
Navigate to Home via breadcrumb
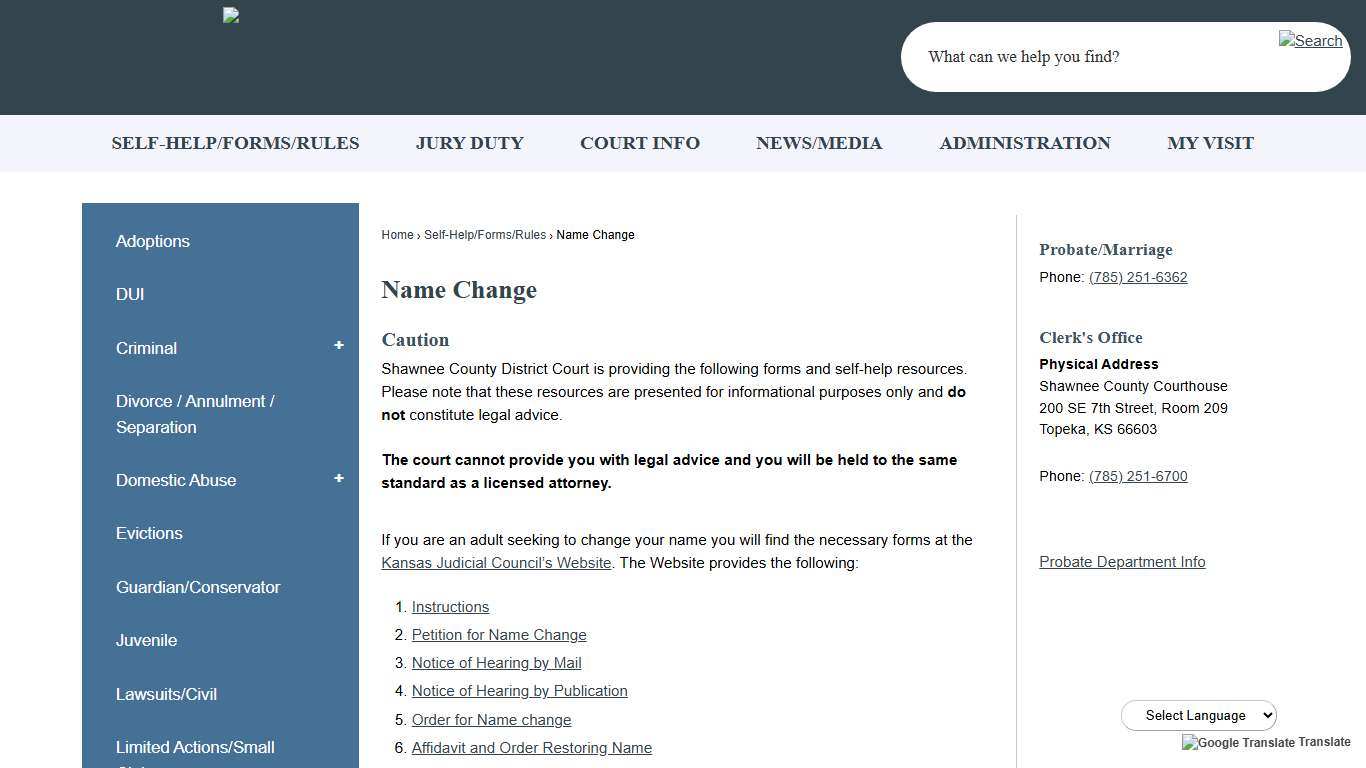(397, 235)
